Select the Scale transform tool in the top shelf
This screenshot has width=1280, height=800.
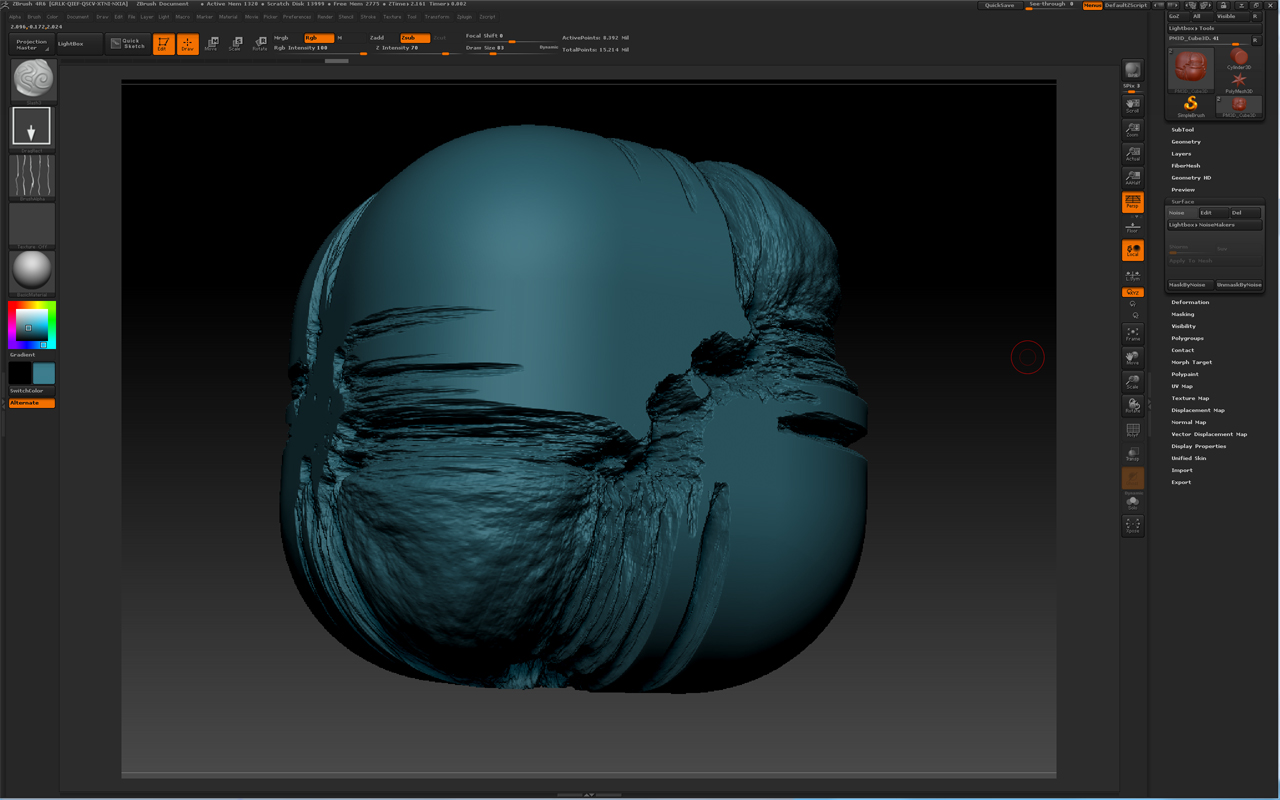pyautogui.click(x=235, y=44)
